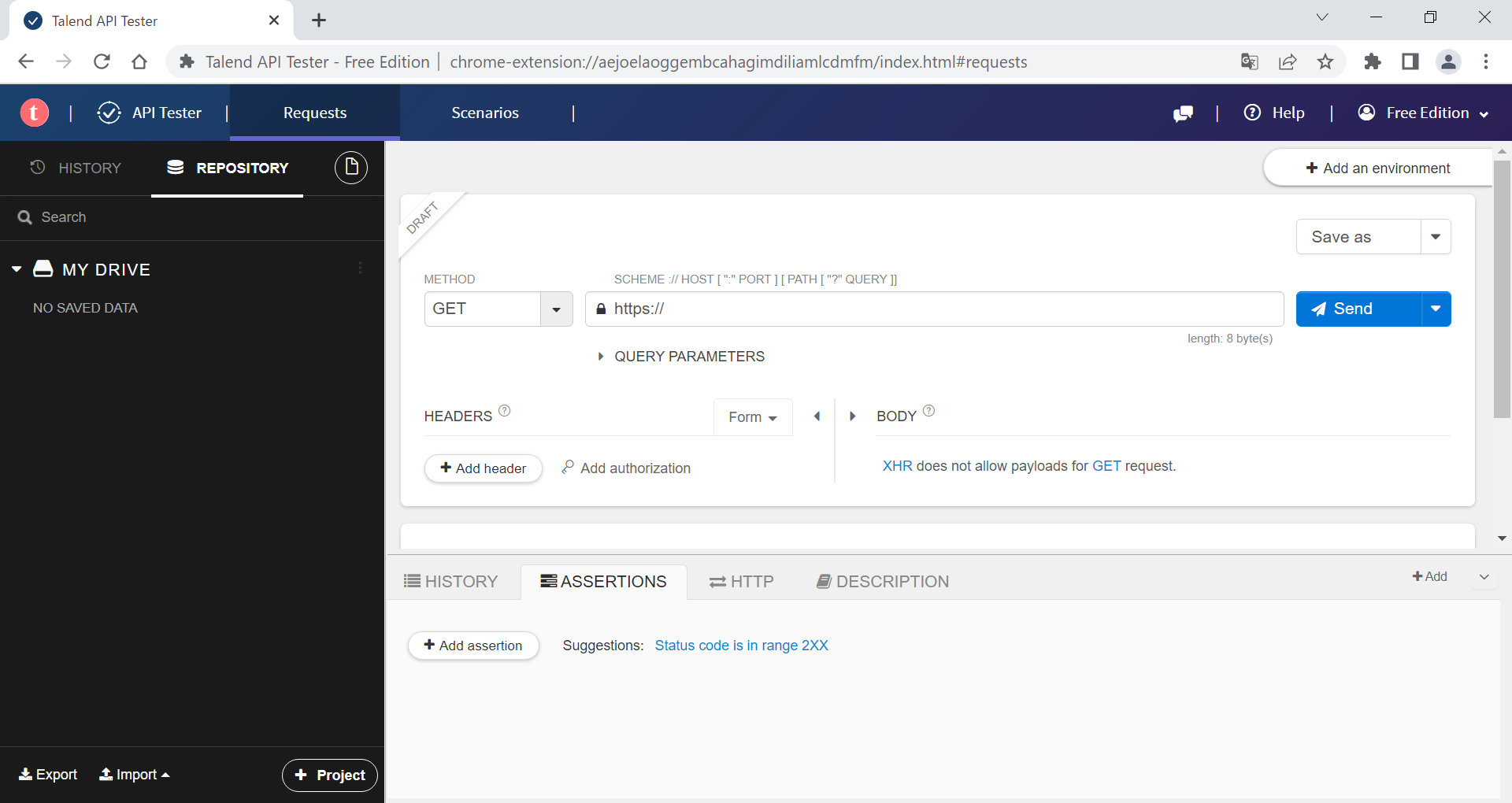Open the Send button dropdown arrow
The height and width of the screenshot is (803, 1512).
click(1436, 309)
